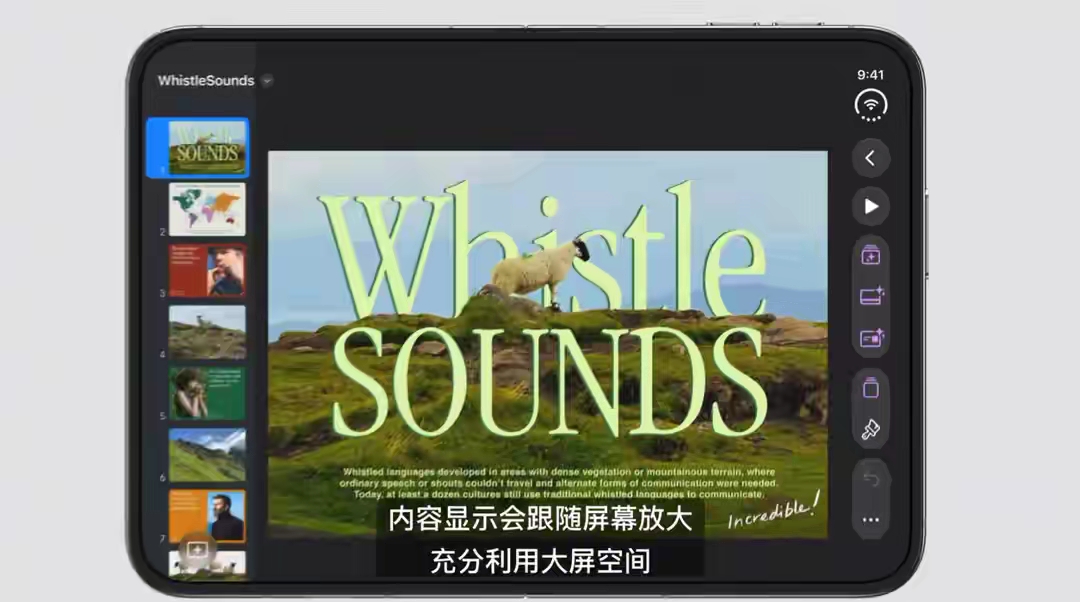Select the world map slide thumbnail
Image resolution: width=1080 pixels, height=602 pixels.
pyautogui.click(x=207, y=209)
